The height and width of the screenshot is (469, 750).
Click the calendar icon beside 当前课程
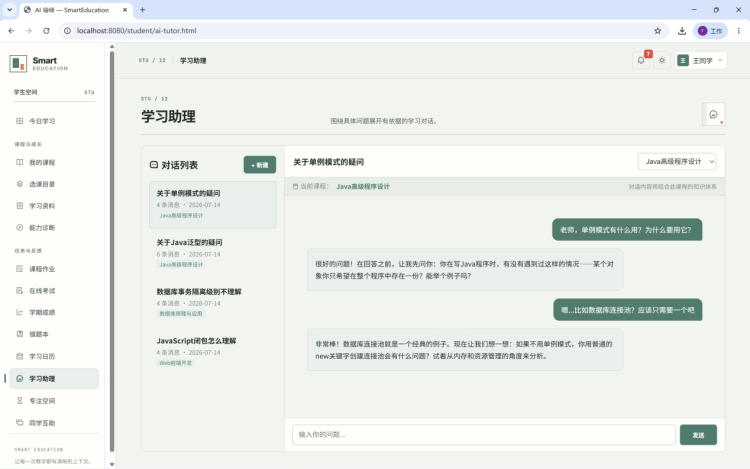pos(295,186)
